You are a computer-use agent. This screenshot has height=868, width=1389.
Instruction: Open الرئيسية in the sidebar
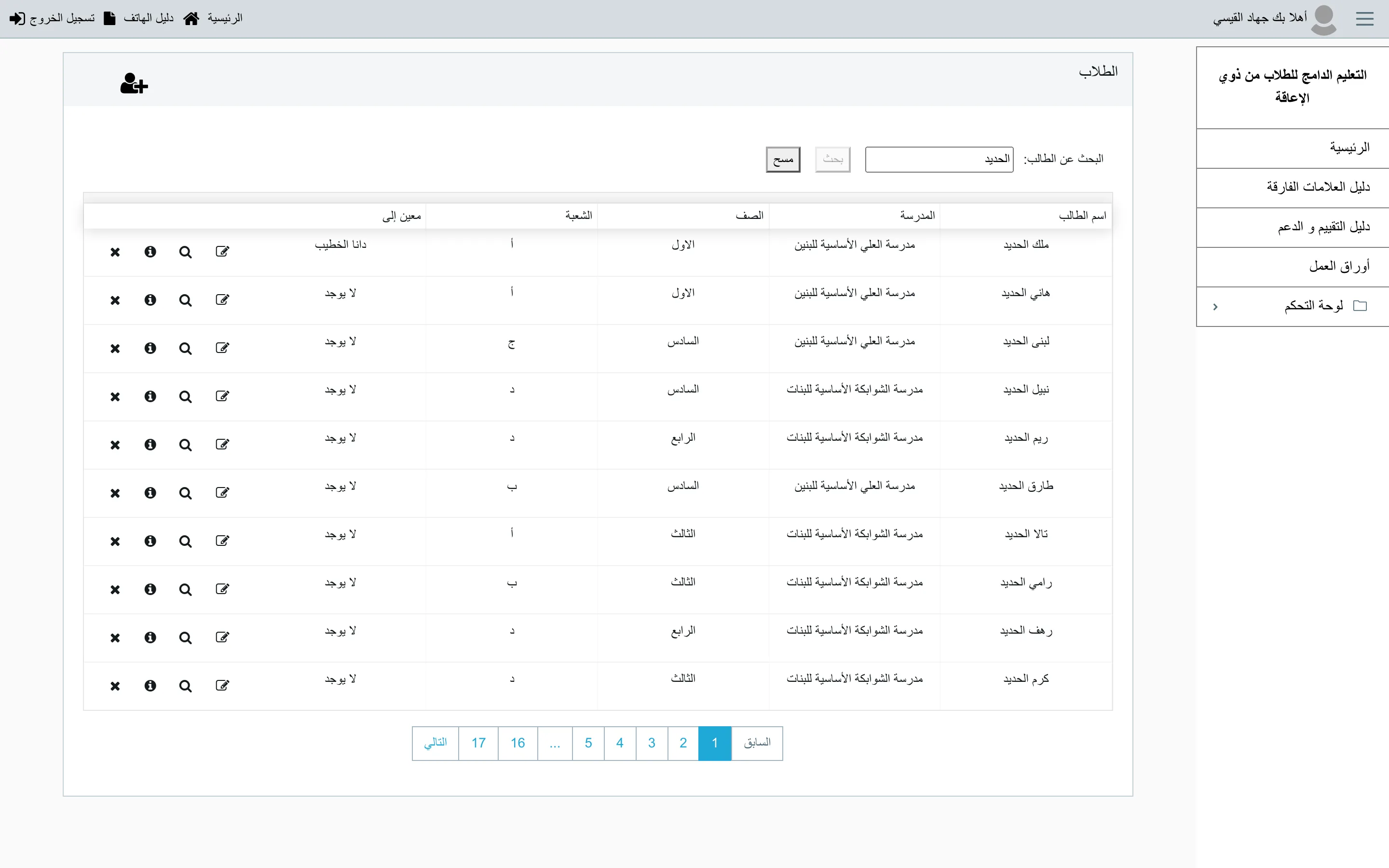coord(1293,148)
